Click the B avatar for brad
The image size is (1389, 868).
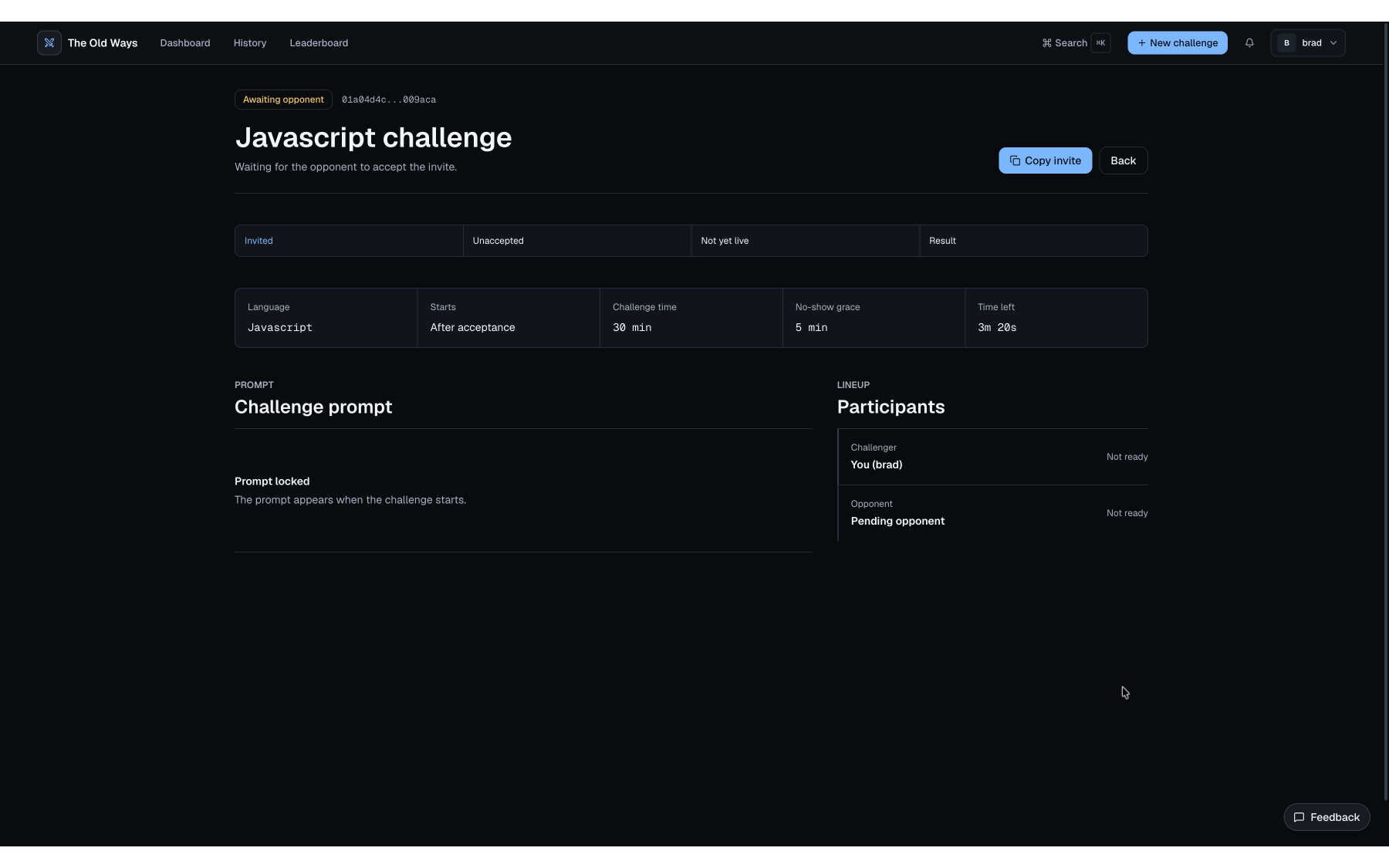click(1286, 43)
